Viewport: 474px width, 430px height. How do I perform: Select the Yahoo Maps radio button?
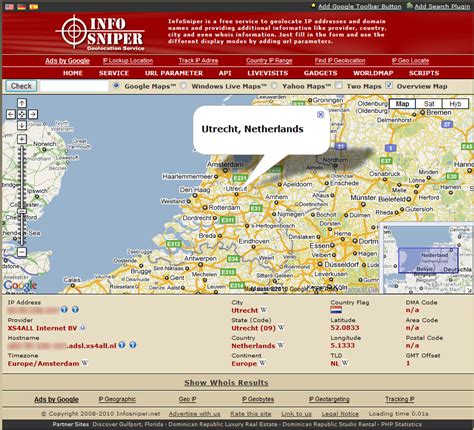(x=274, y=86)
